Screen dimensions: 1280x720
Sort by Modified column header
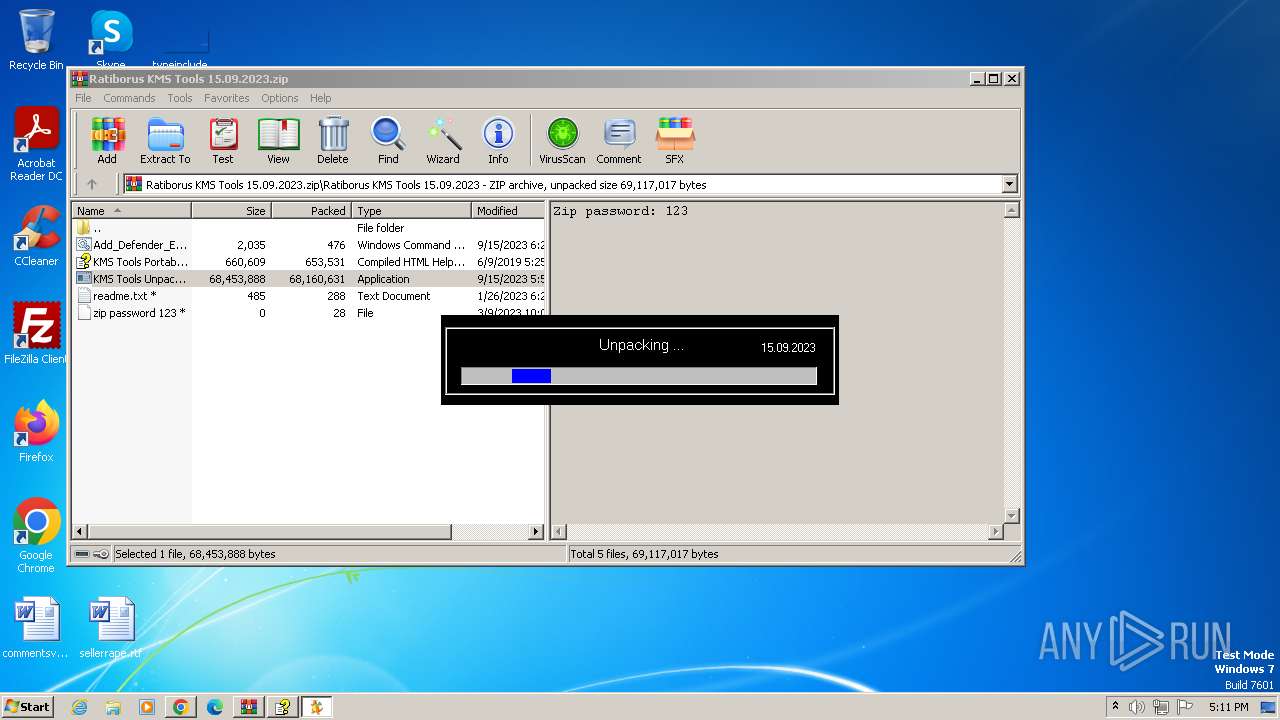508,211
